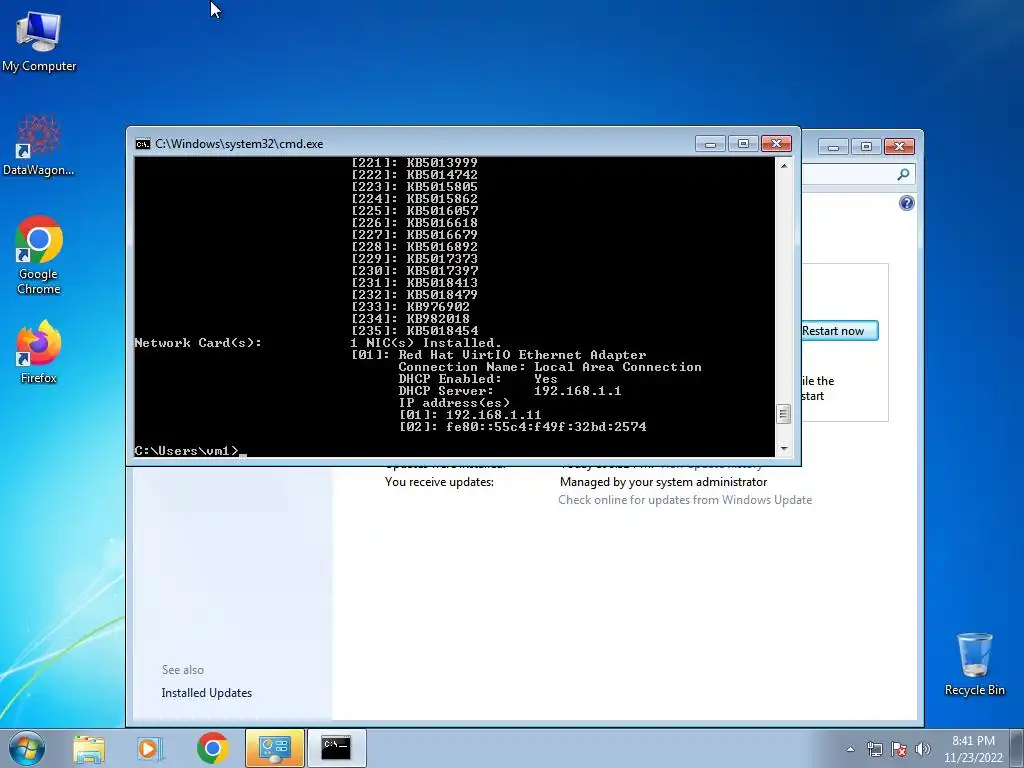Select the cmd.exe taskbar button
This screenshot has height=768, width=1024.
pyautogui.click(x=336, y=748)
